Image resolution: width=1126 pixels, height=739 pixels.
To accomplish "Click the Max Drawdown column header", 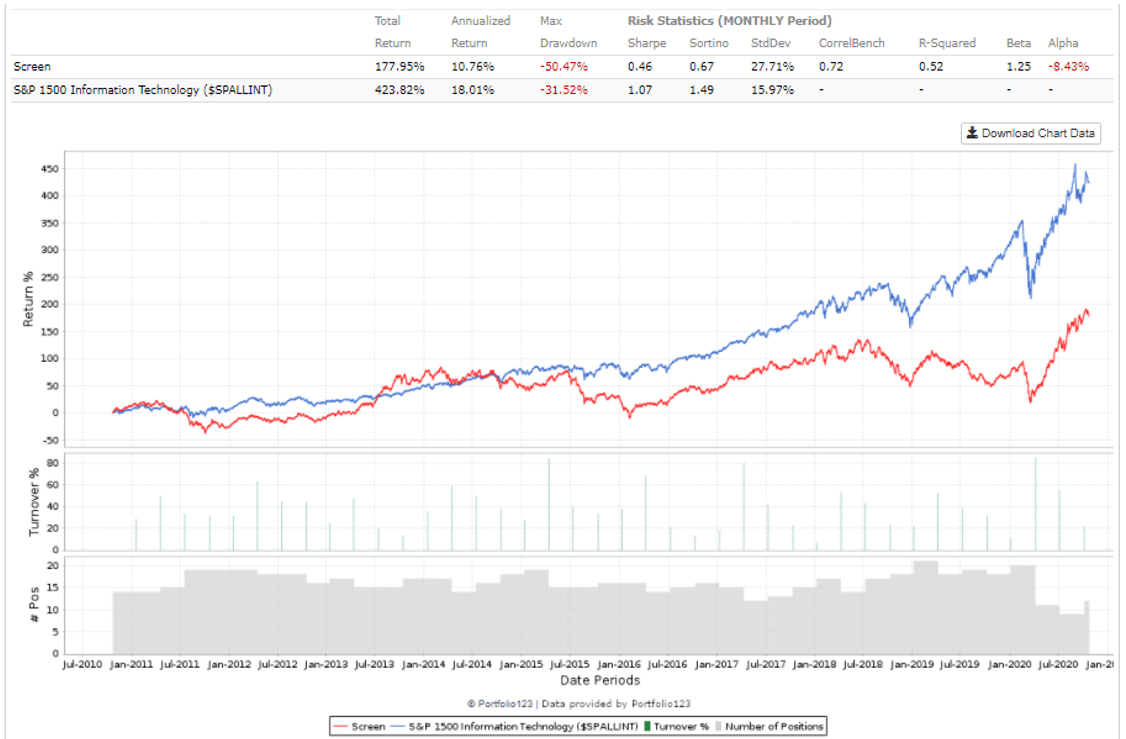I will pyautogui.click(x=568, y=32).
